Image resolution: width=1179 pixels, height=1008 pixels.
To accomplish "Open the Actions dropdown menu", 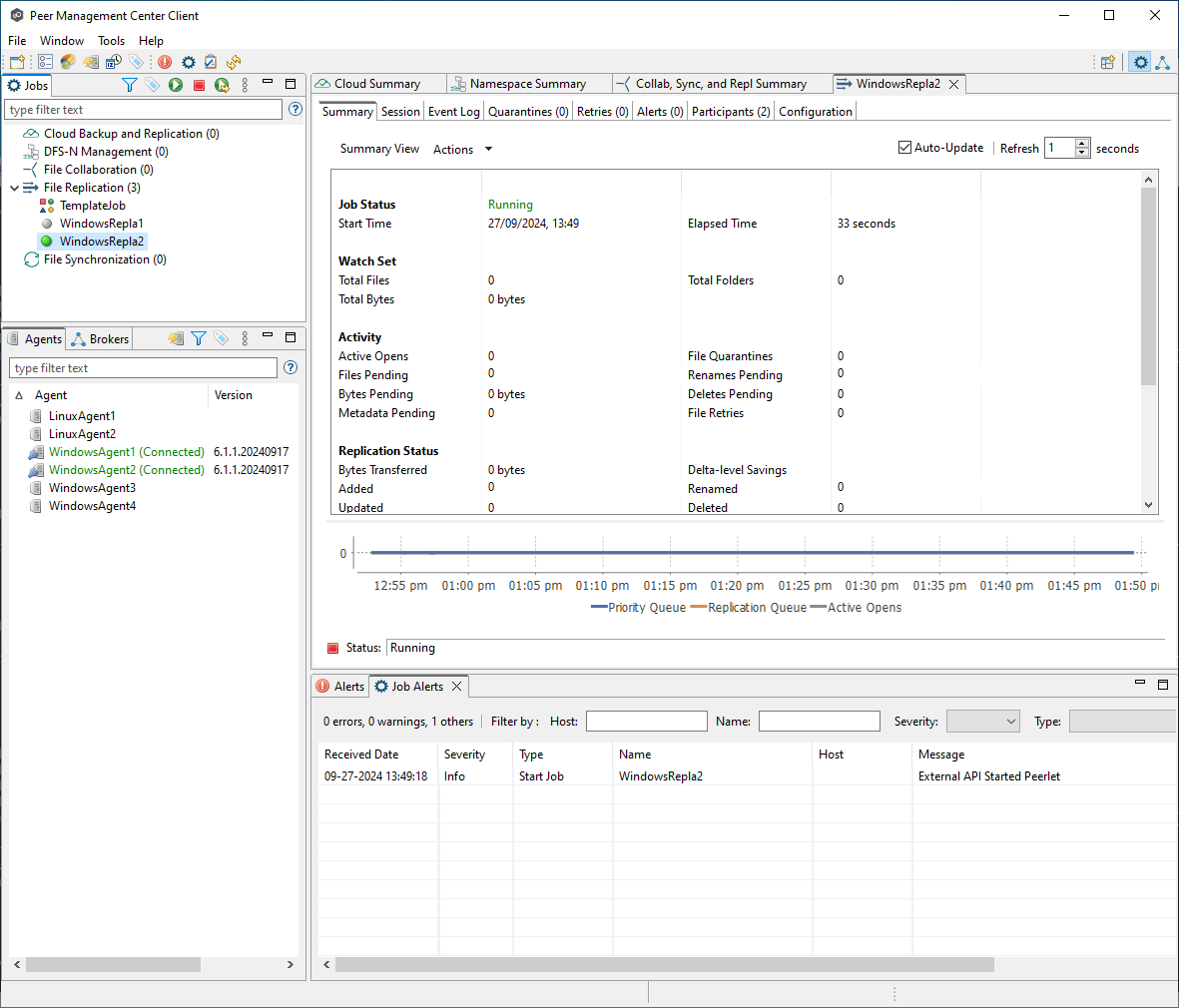I will click(x=462, y=150).
